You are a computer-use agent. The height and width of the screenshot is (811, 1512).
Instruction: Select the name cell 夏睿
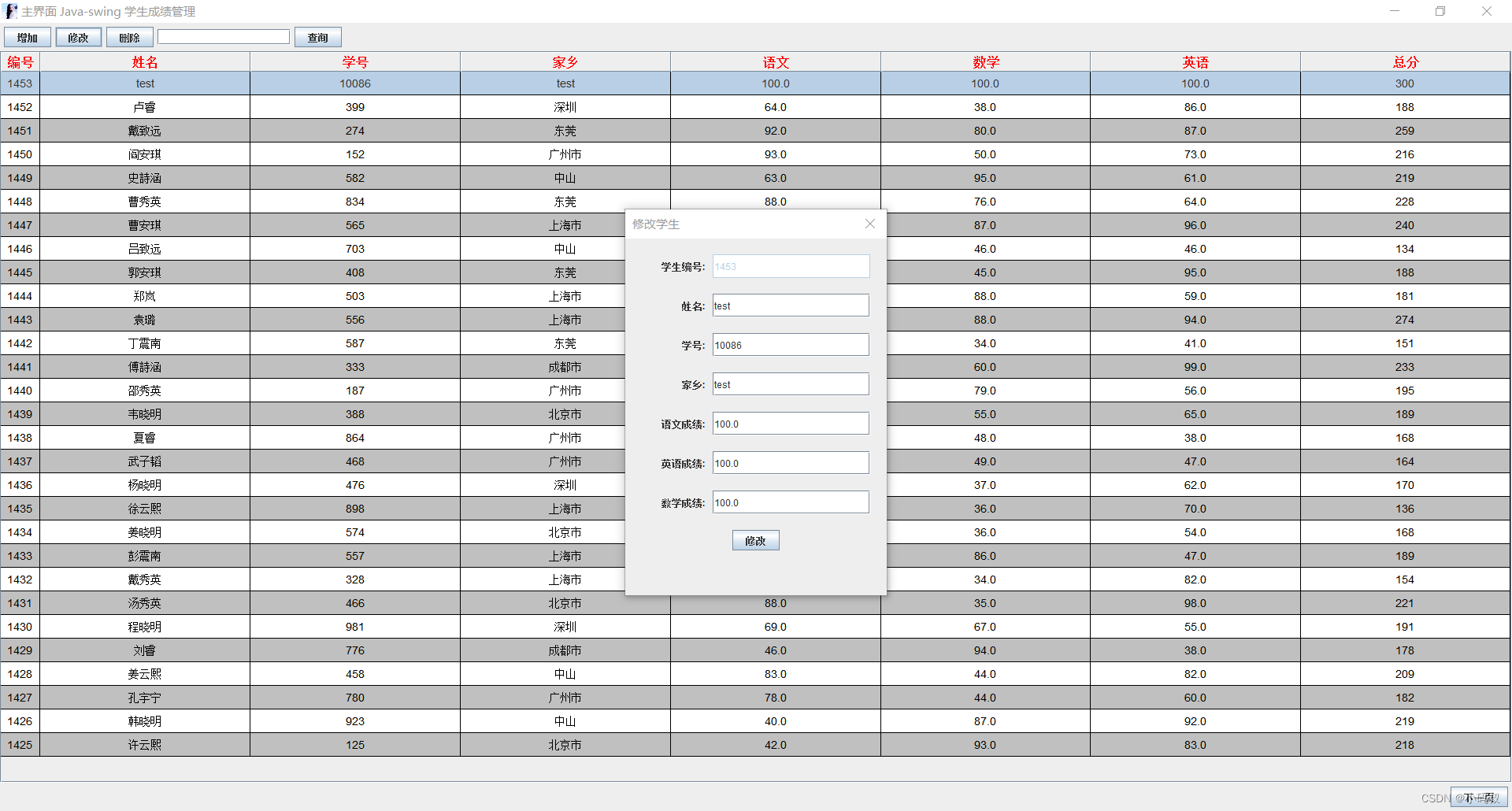pos(145,438)
